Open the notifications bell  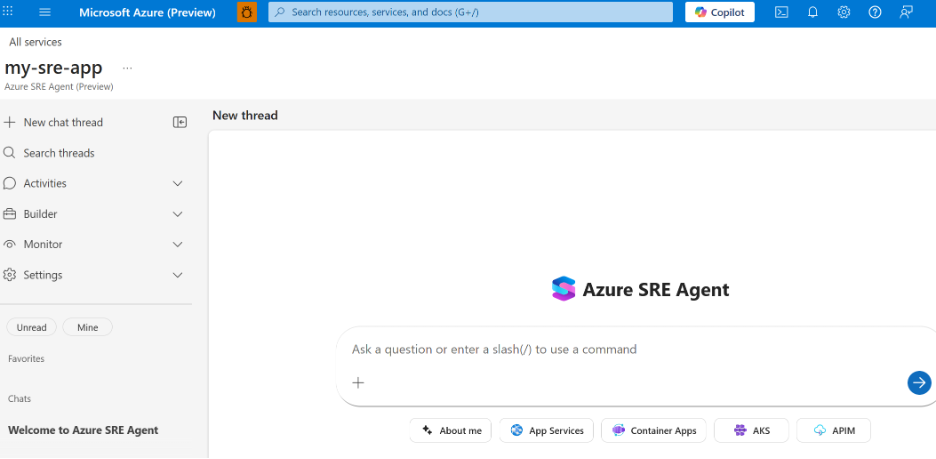pos(813,12)
